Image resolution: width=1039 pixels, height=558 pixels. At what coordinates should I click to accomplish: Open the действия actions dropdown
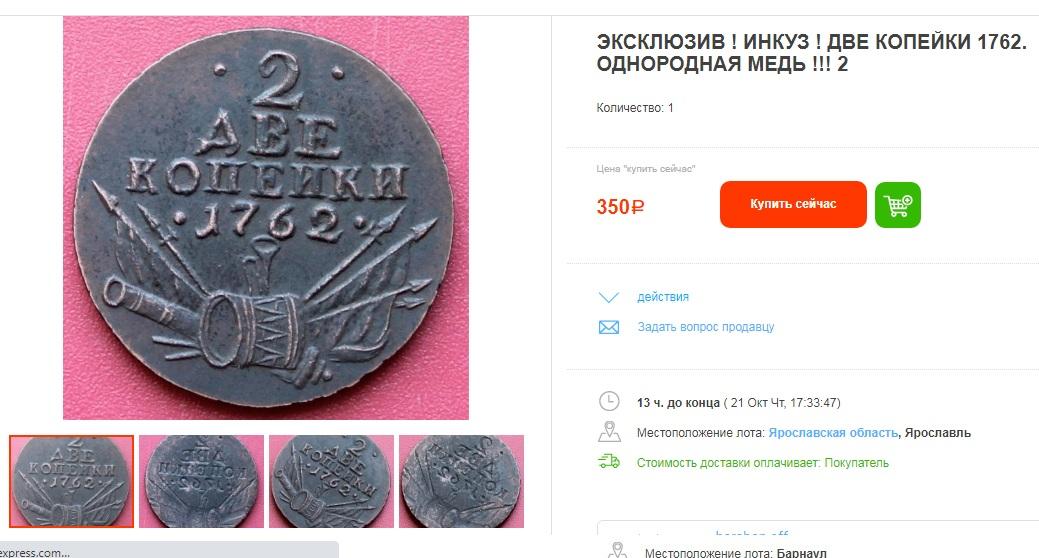[x=663, y=297]
